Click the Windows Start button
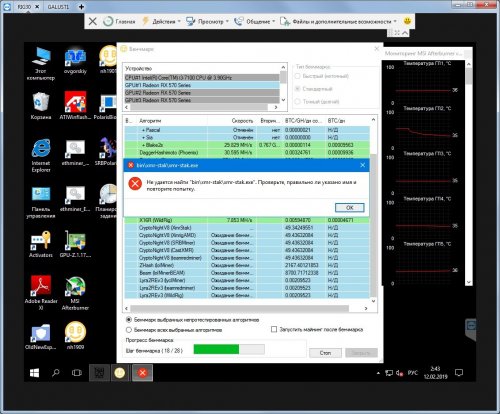Viewport: 500px width, 414px height. coord(34,373)
